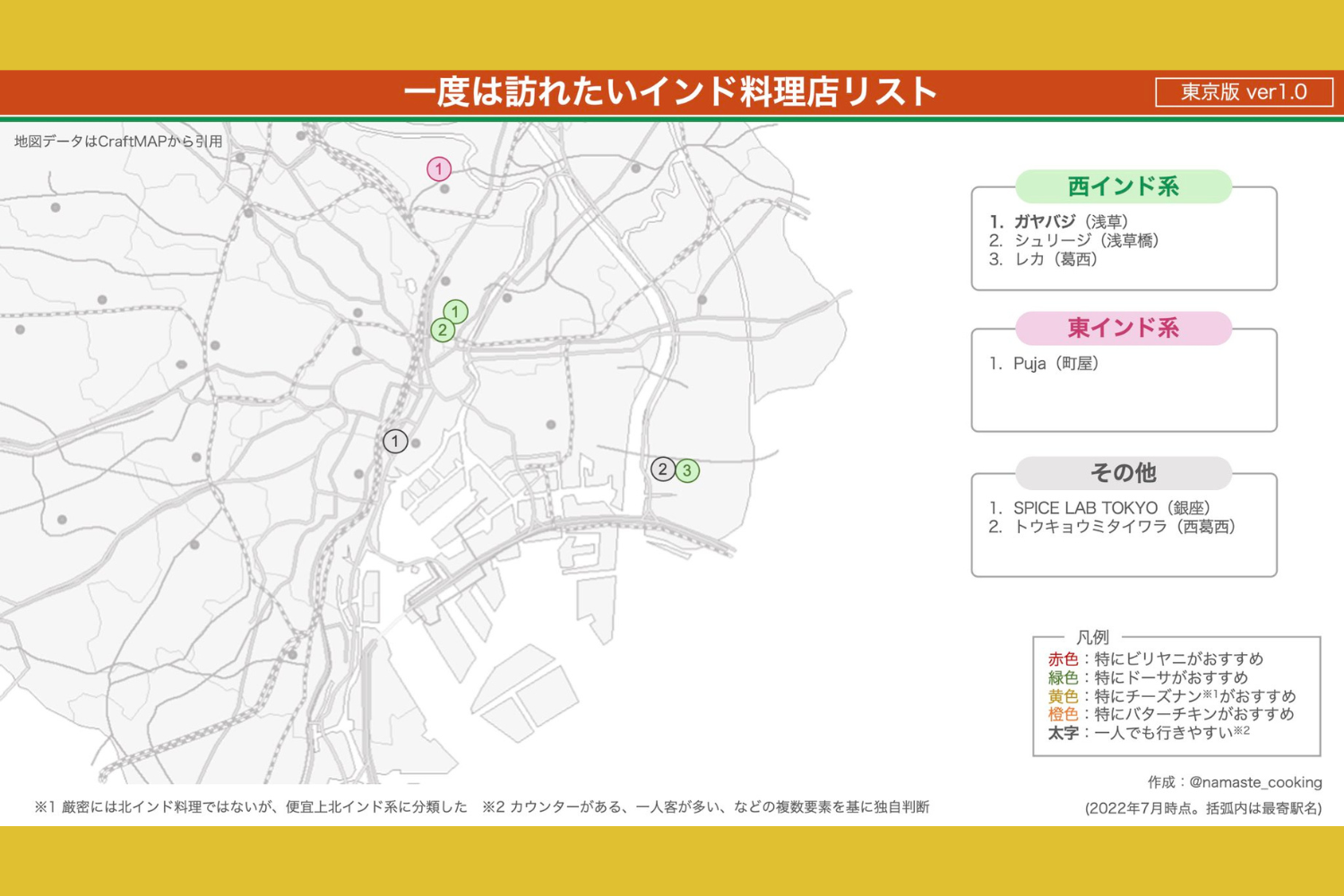Click the その他 category header
The height and width of the screenshot is (896, 1344).
point(1123,472)
